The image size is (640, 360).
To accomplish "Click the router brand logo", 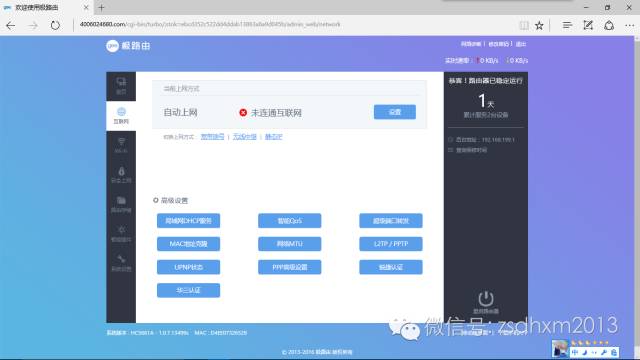I will coord(128,46).
